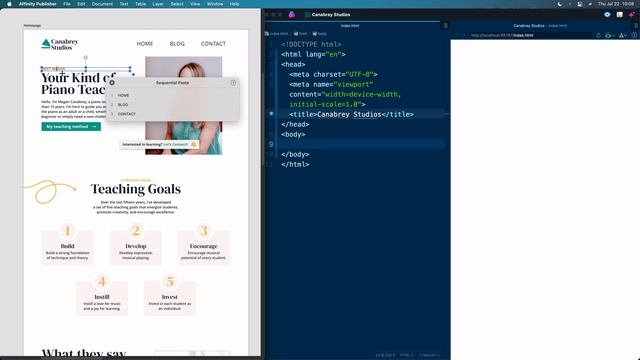Click the Canabrey Studios logo in the mockup

point(60,44)
